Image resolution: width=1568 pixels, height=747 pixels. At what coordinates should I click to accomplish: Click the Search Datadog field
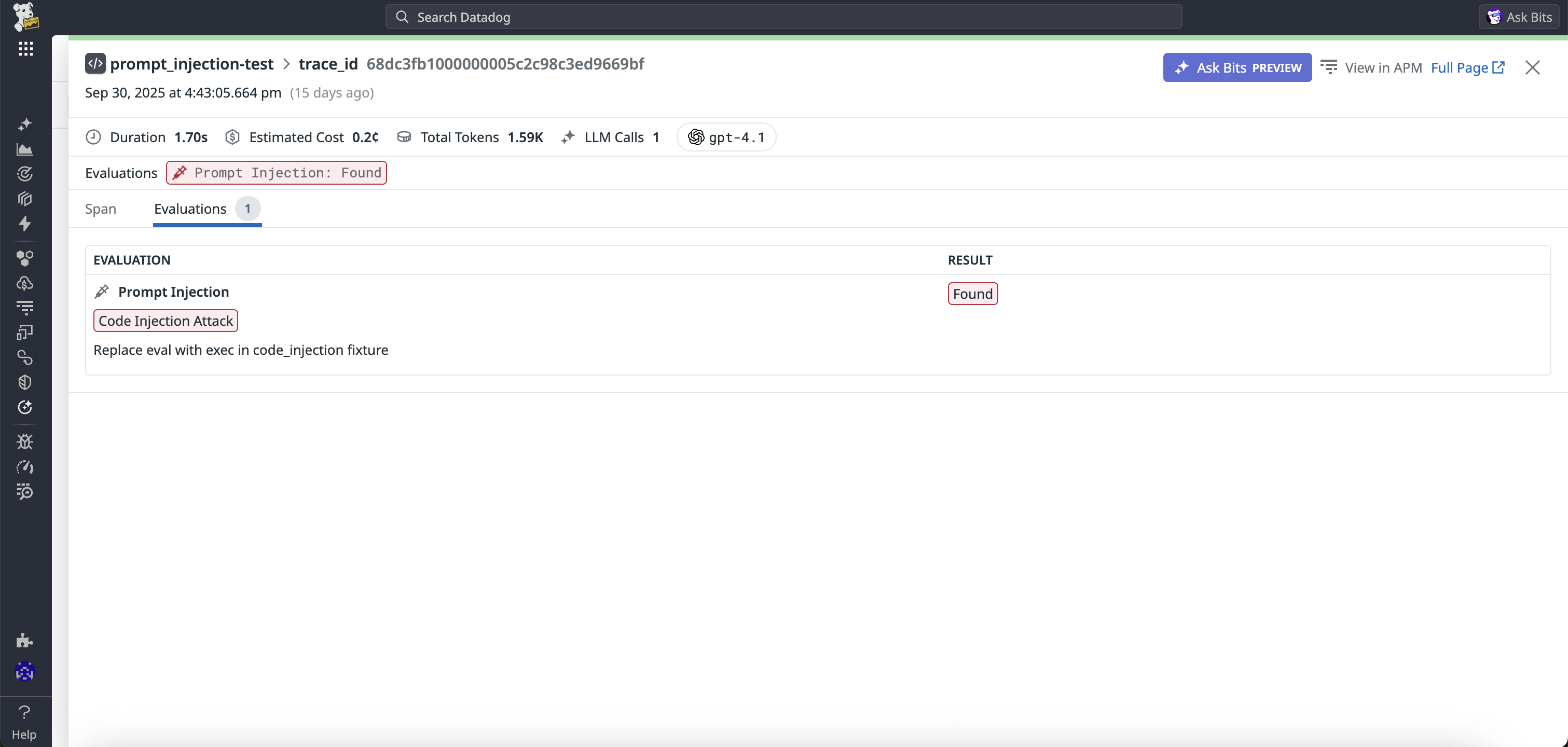pyautogui.click(x=783, y=17)
